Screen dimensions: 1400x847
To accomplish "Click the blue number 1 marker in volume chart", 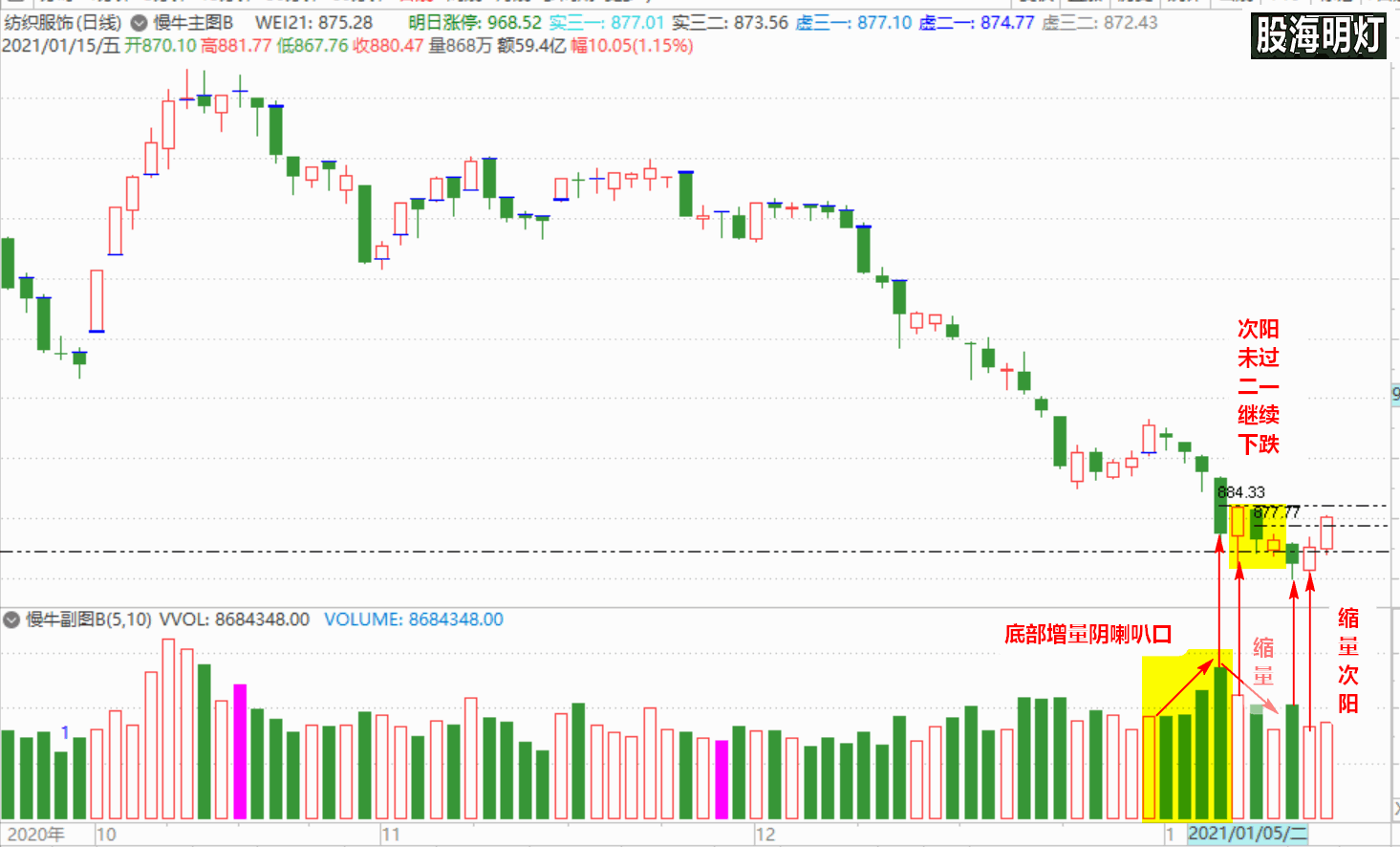I will (x=65, y=732).
